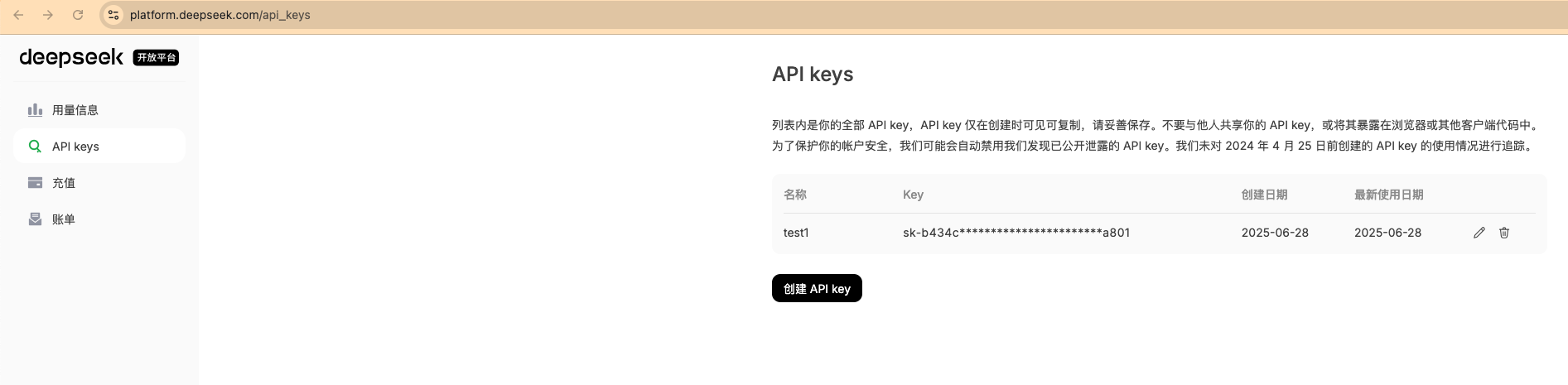Viewport: 1568px width, 385px height.
Task: Select API keys in the sidebar
Action: tap(99, 147)
